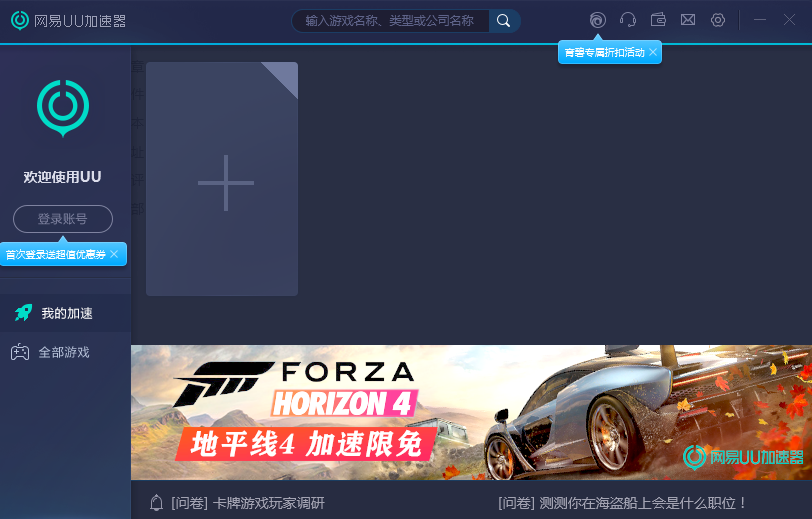This screenshot has height=519, width=812.
Task: Select 全部游戏 in the sidebar
Action: click(65, 353)
